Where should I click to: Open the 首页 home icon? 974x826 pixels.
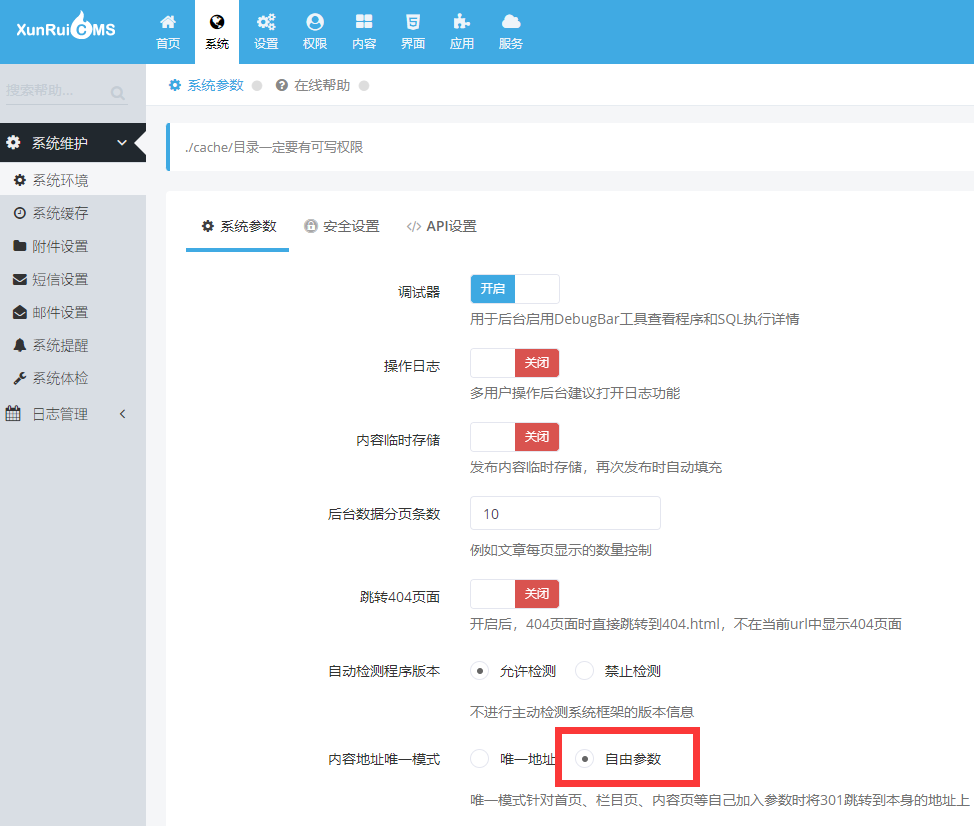tap(168, 22)
